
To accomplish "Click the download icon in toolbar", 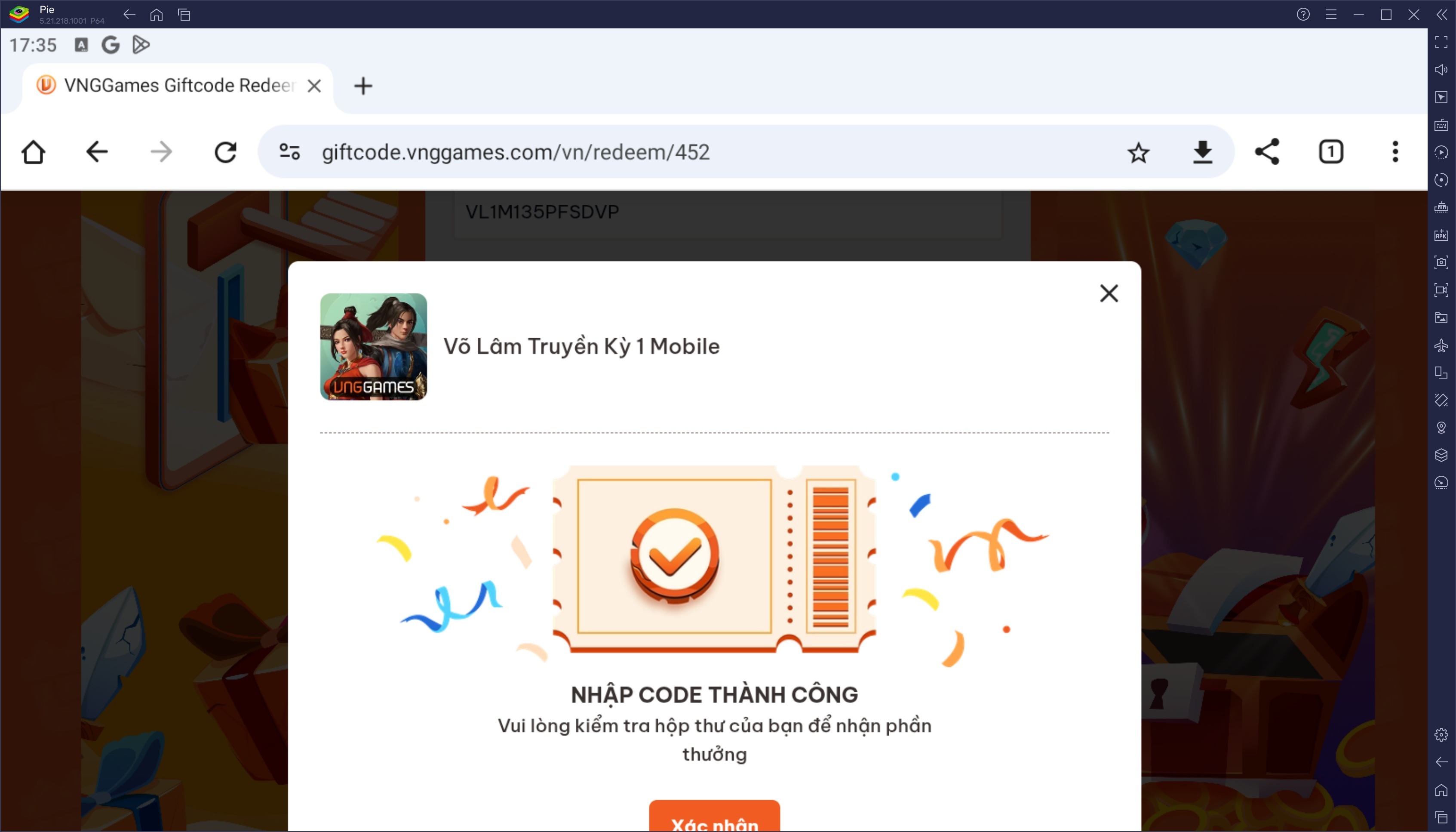I will [x=1203, y=152].
